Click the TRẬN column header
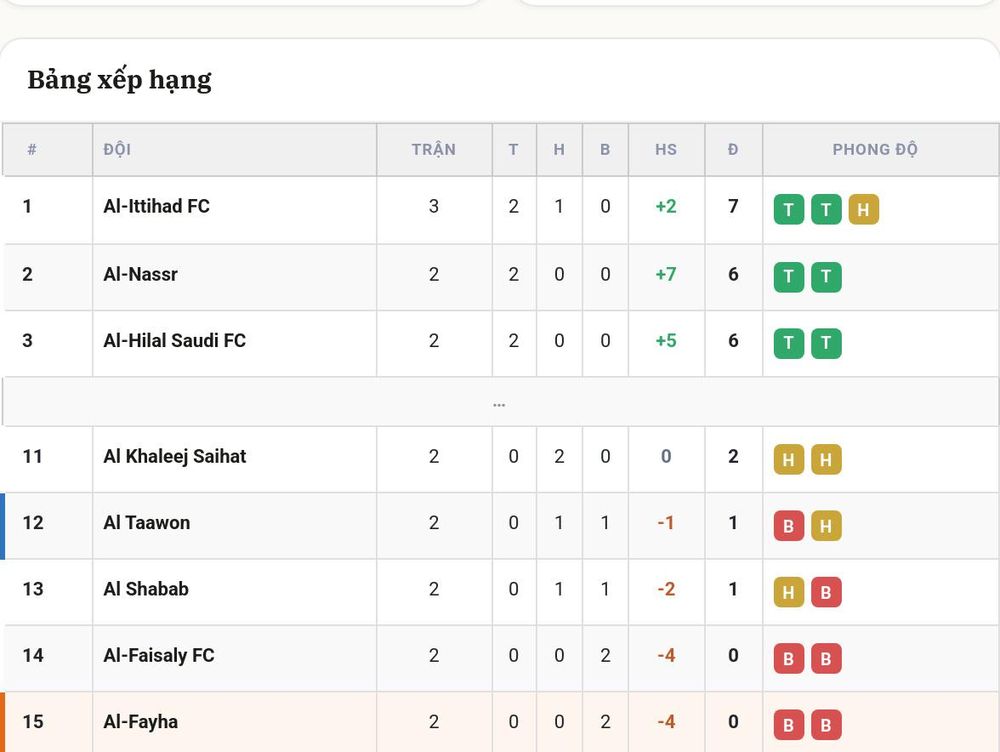Image resolution: width=1000 pixels, height=752 pixels. [x=434, y=149]
